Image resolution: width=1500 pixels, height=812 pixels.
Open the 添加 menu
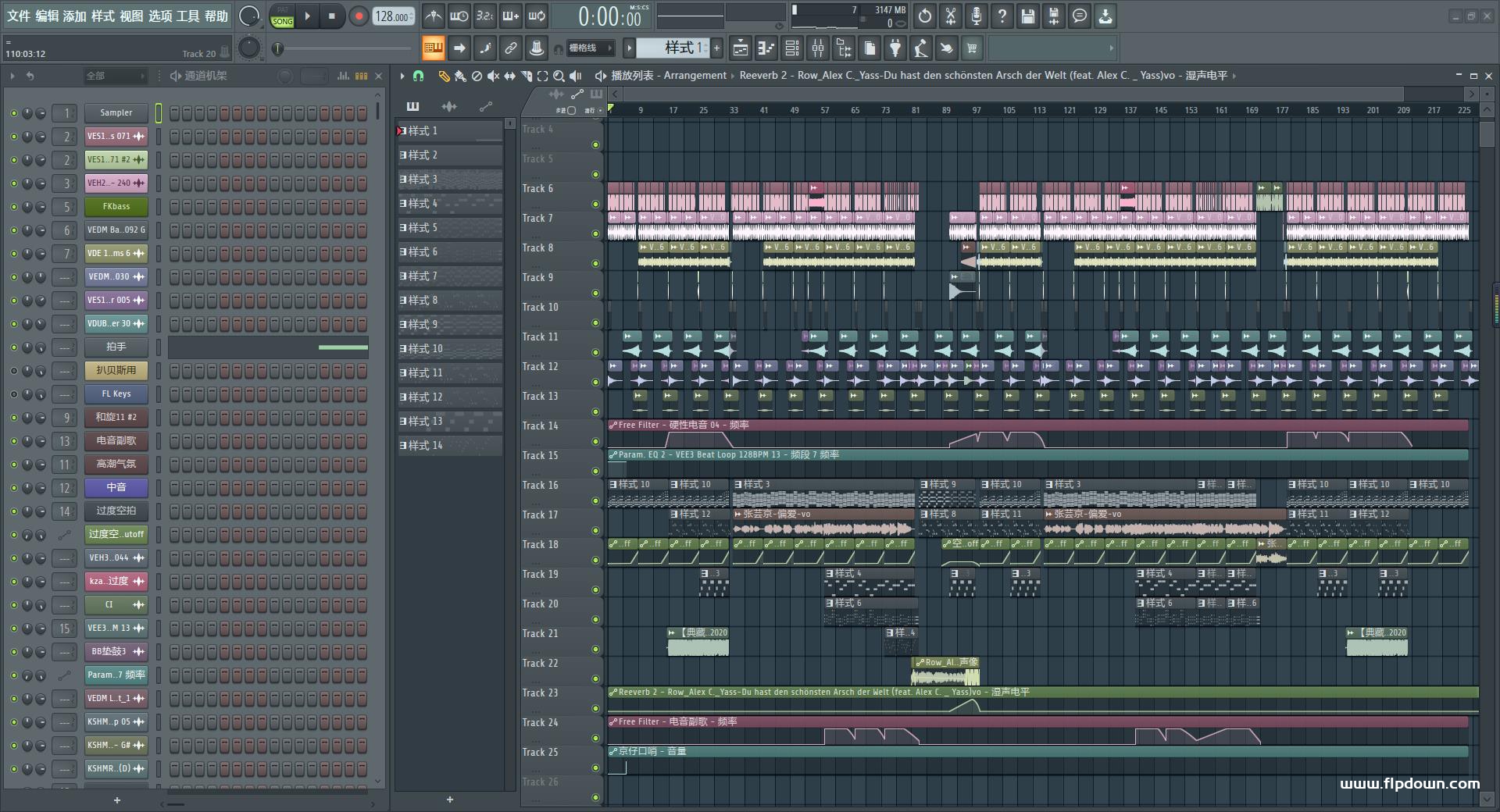tap(75, 16)
